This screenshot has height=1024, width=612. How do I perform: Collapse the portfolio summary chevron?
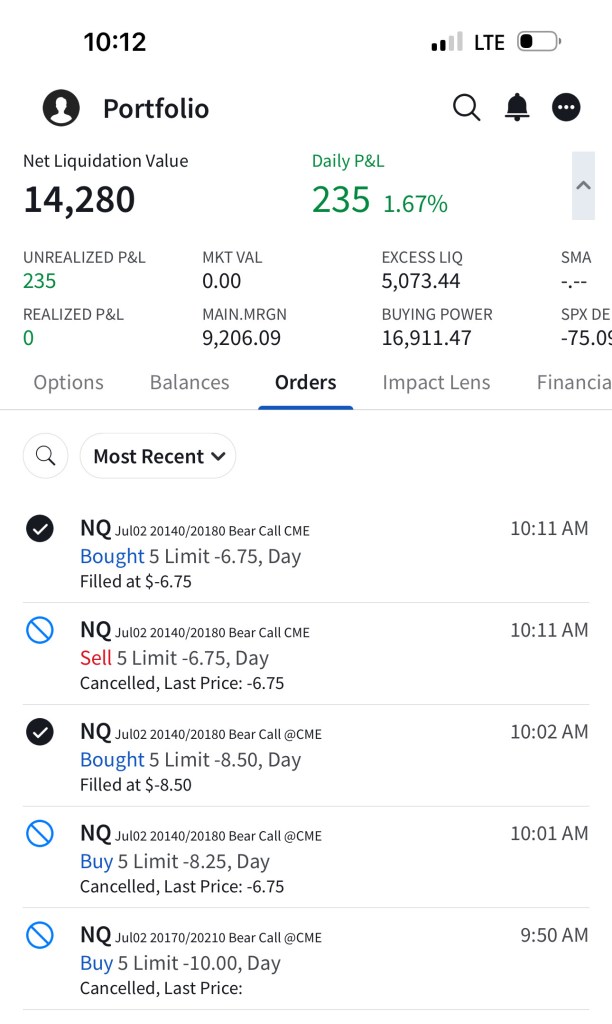pos(583,185)
